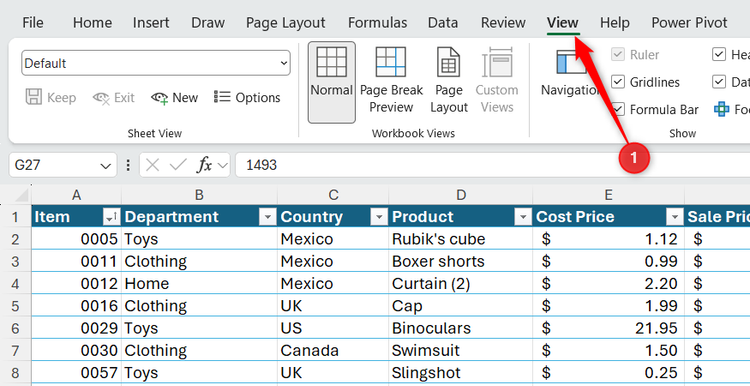The width and height of the screenshot is (750, 386).
Task: Open the Draw tab
Action: (208, 22)
